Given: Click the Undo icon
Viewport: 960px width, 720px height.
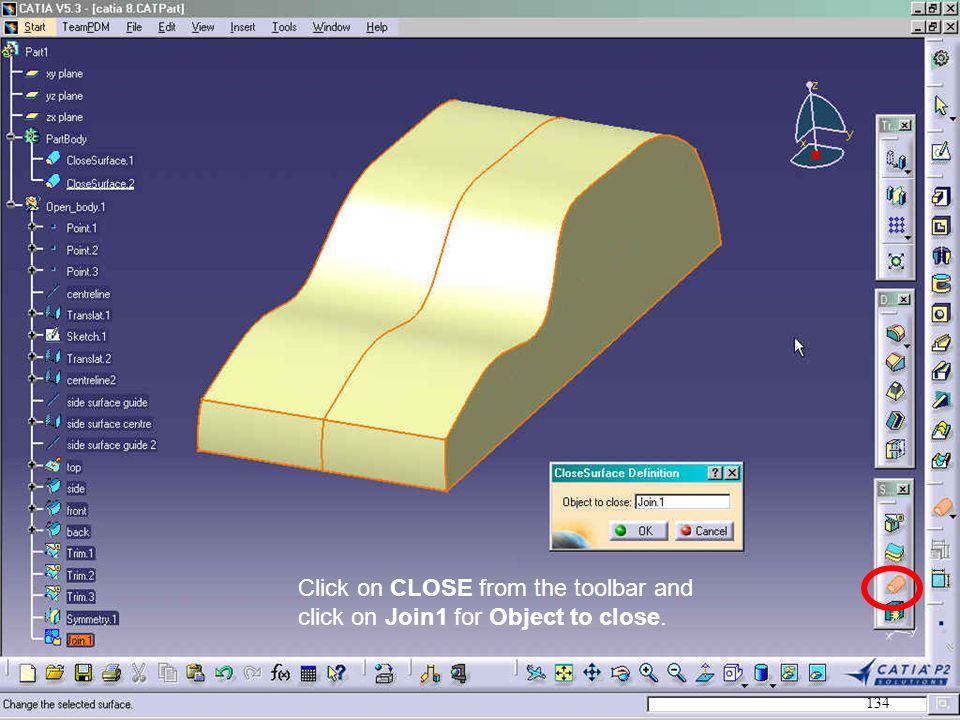Looking at the screenshot, I should (x=223, y=673).
